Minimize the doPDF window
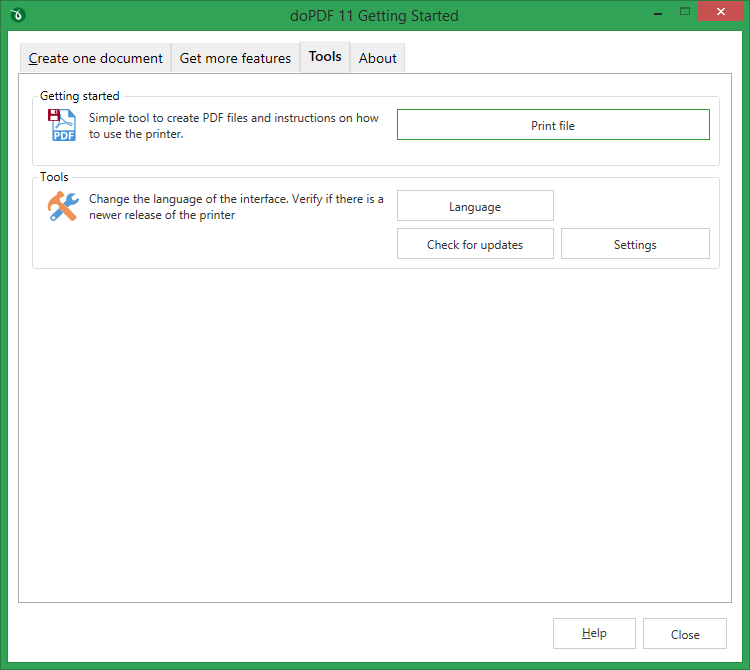 point(658,13)
